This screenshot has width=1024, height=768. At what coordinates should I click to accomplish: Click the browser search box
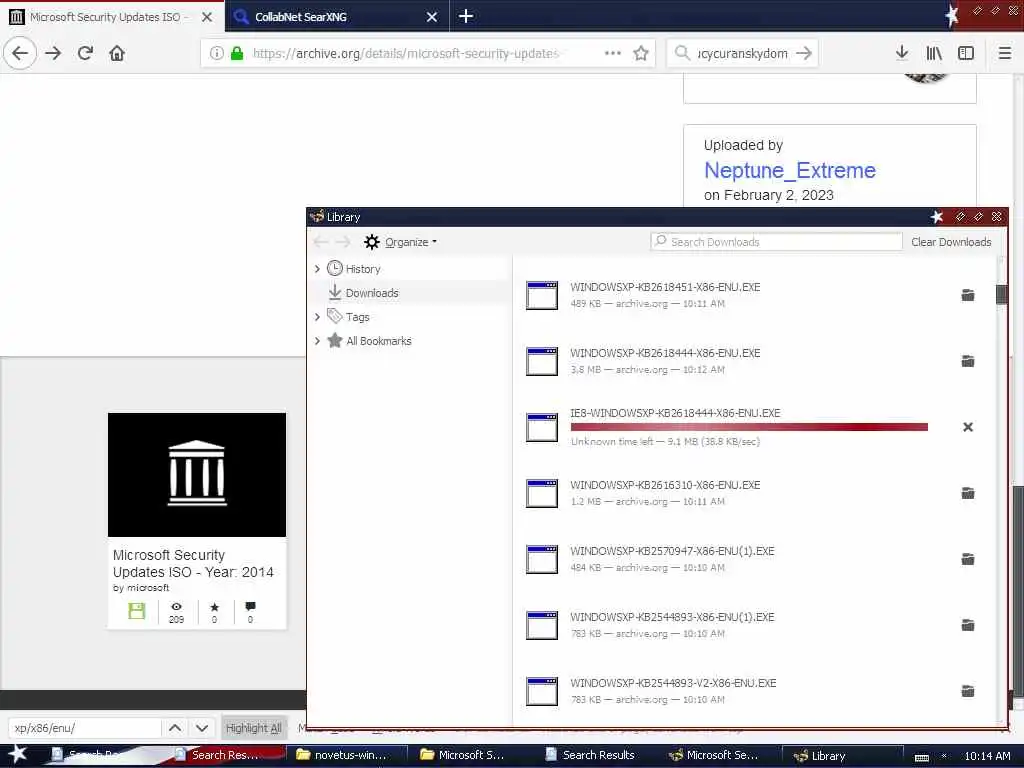(x=742, y=53)
